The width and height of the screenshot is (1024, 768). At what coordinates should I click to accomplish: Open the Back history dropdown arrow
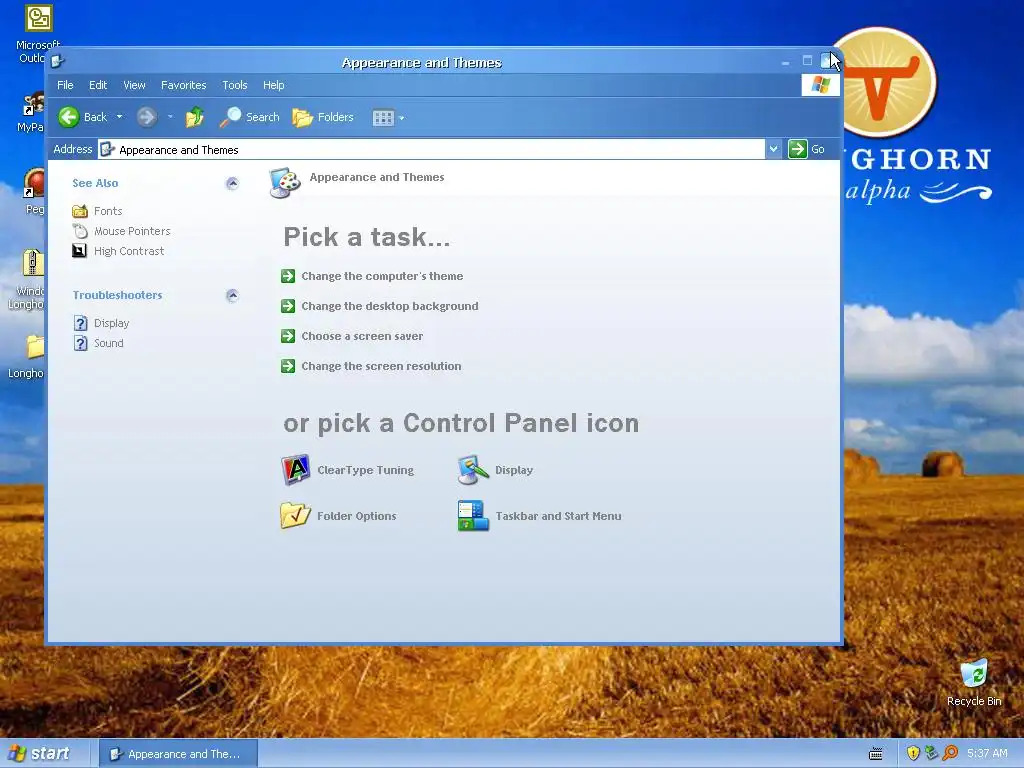tap(120, 118)
